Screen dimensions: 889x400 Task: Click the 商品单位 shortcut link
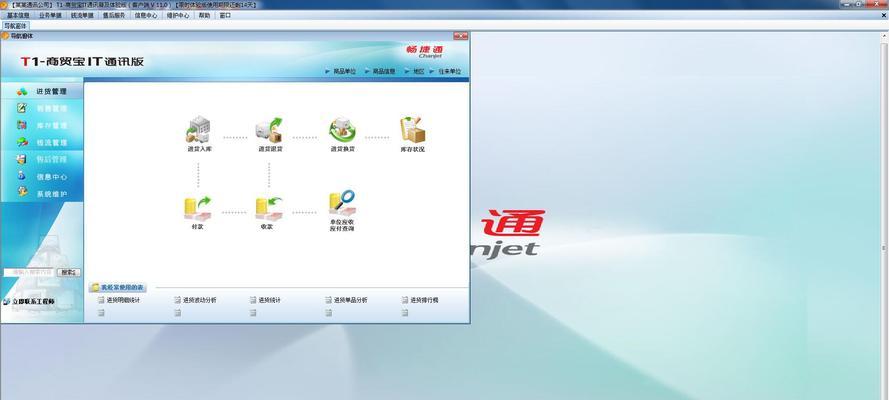click(345, 72)
